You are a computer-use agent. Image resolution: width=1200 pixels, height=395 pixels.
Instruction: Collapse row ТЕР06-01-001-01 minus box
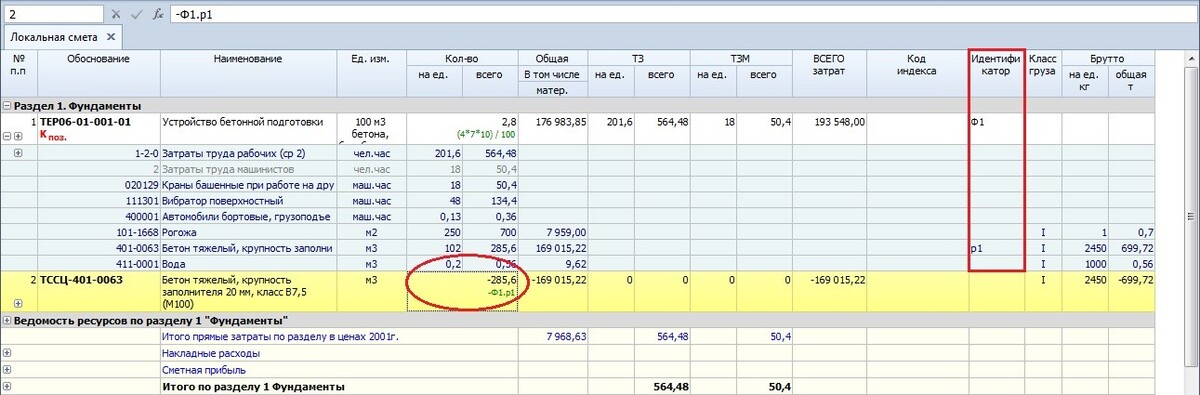[x=7, y=136]
